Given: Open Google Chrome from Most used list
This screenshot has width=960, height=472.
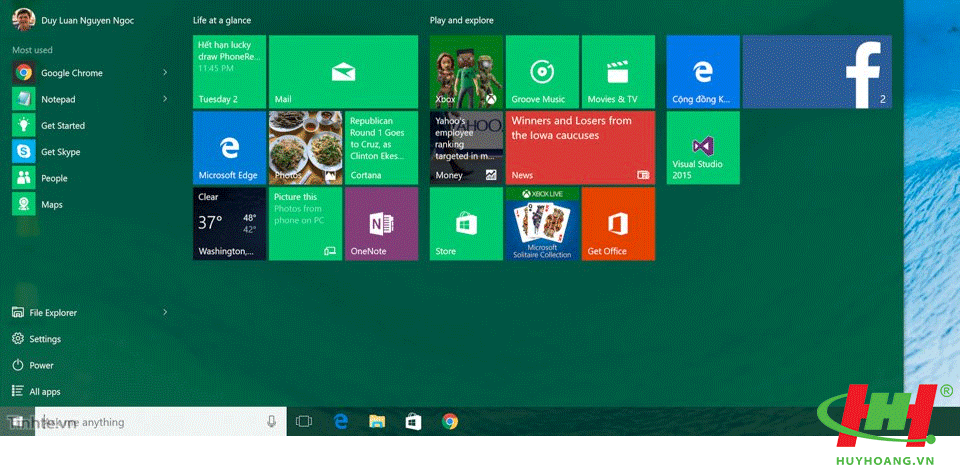Looking at the screenshot, I should tap(89, 73).
